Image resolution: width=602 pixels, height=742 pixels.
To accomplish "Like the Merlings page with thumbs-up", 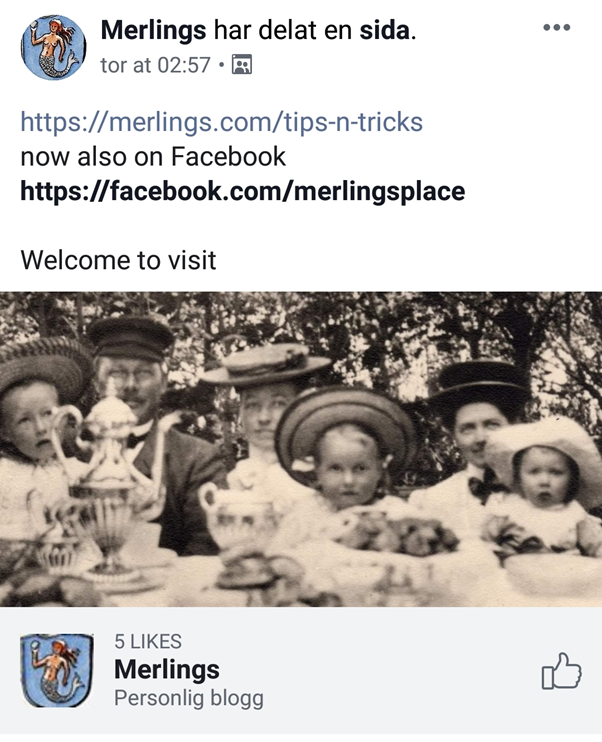I will coord(561,671).
